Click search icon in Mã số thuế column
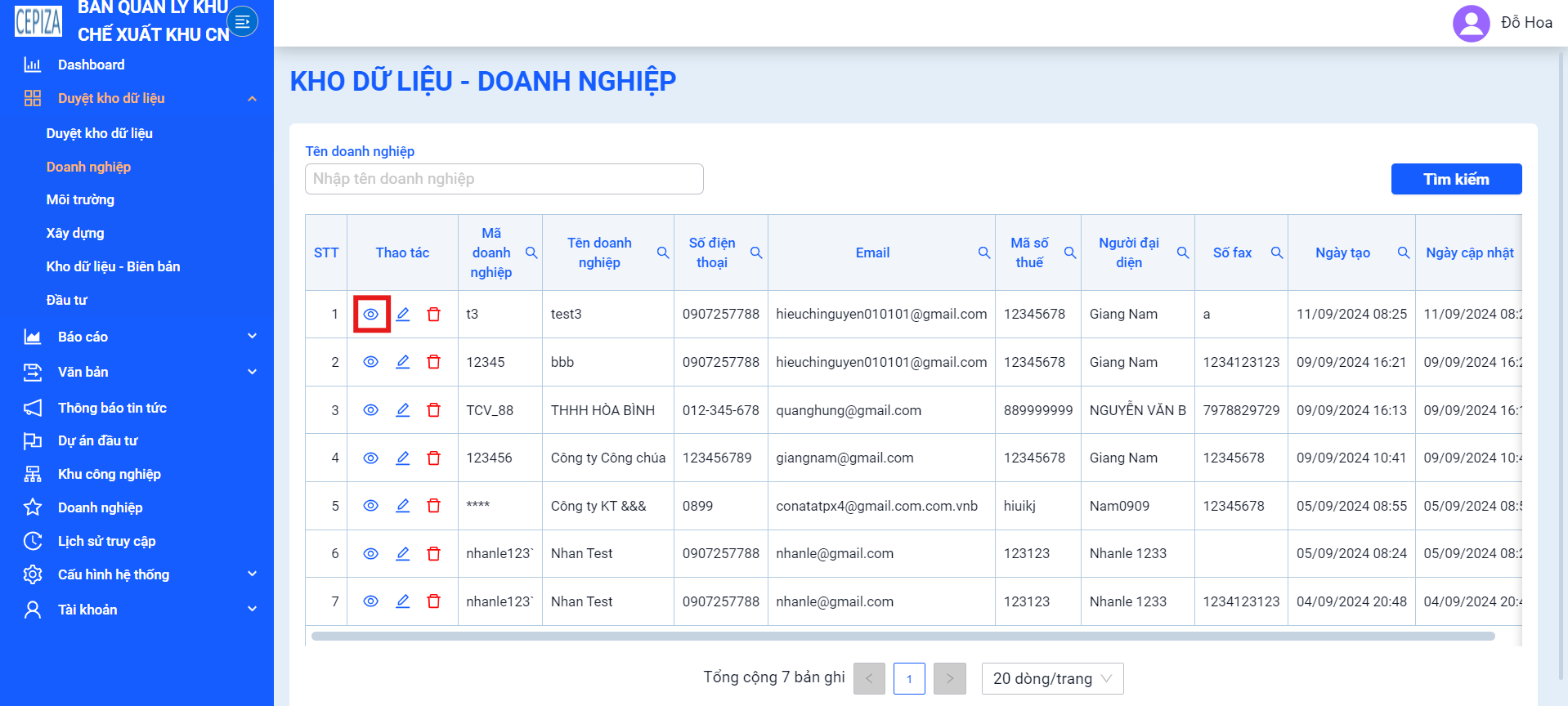Screen dimensions: 1568x706 coord(1070,252)
